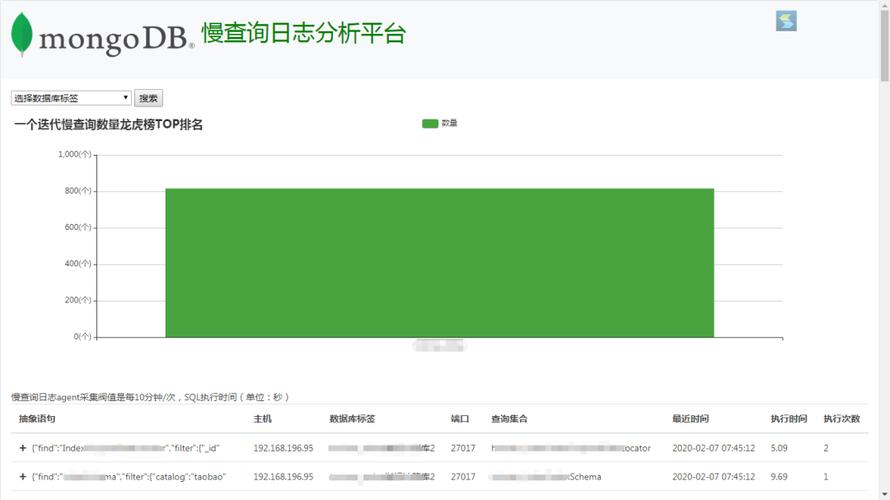890x500 pixels.
Task: Click the 主机 column header
Action: (x=262, y=419)
